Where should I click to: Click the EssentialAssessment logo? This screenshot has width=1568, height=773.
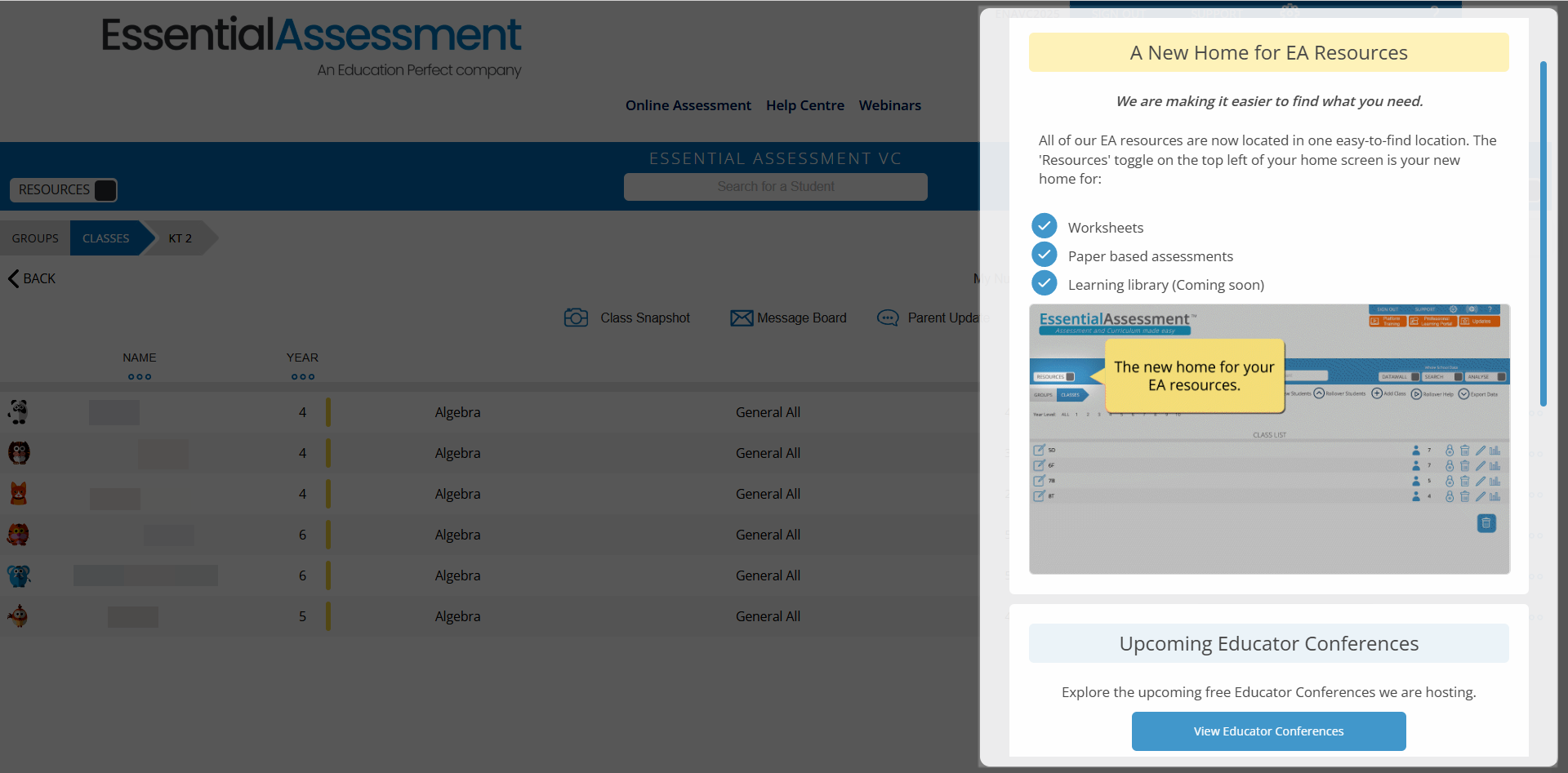click(x=311, y=46)
